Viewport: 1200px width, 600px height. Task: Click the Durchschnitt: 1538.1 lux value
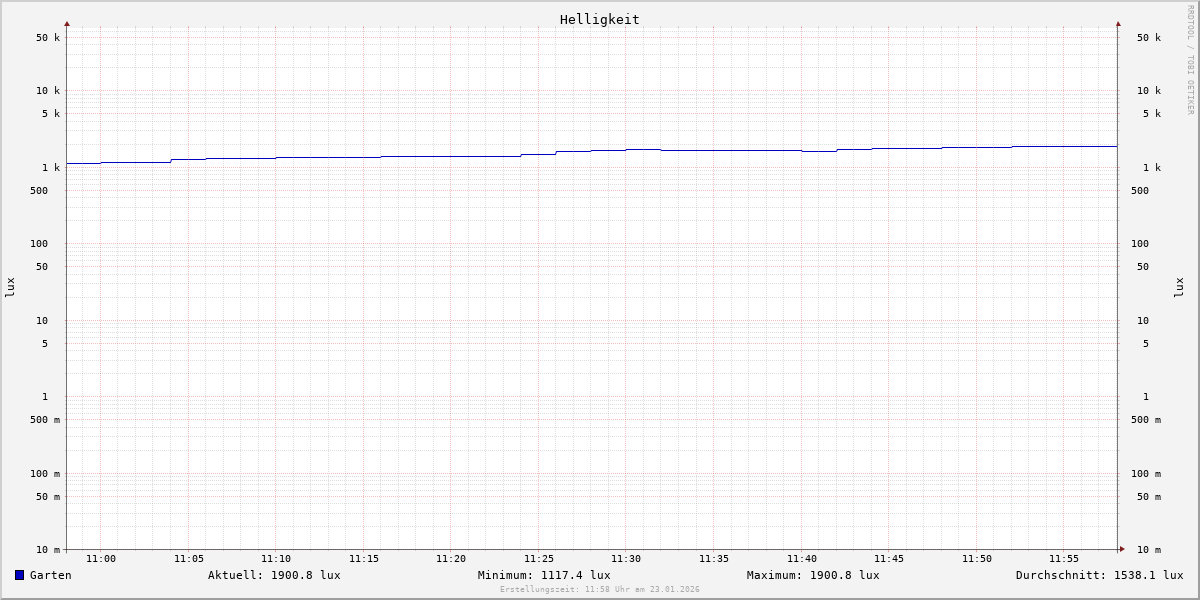pyautogui.click(x=1099, y=575)
